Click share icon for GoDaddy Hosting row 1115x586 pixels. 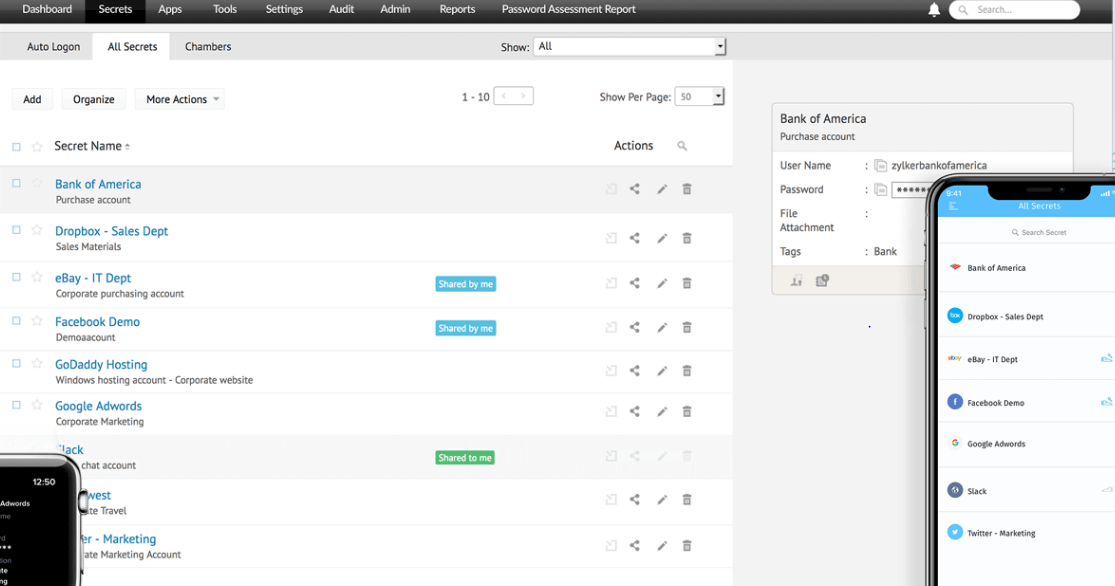635,371
